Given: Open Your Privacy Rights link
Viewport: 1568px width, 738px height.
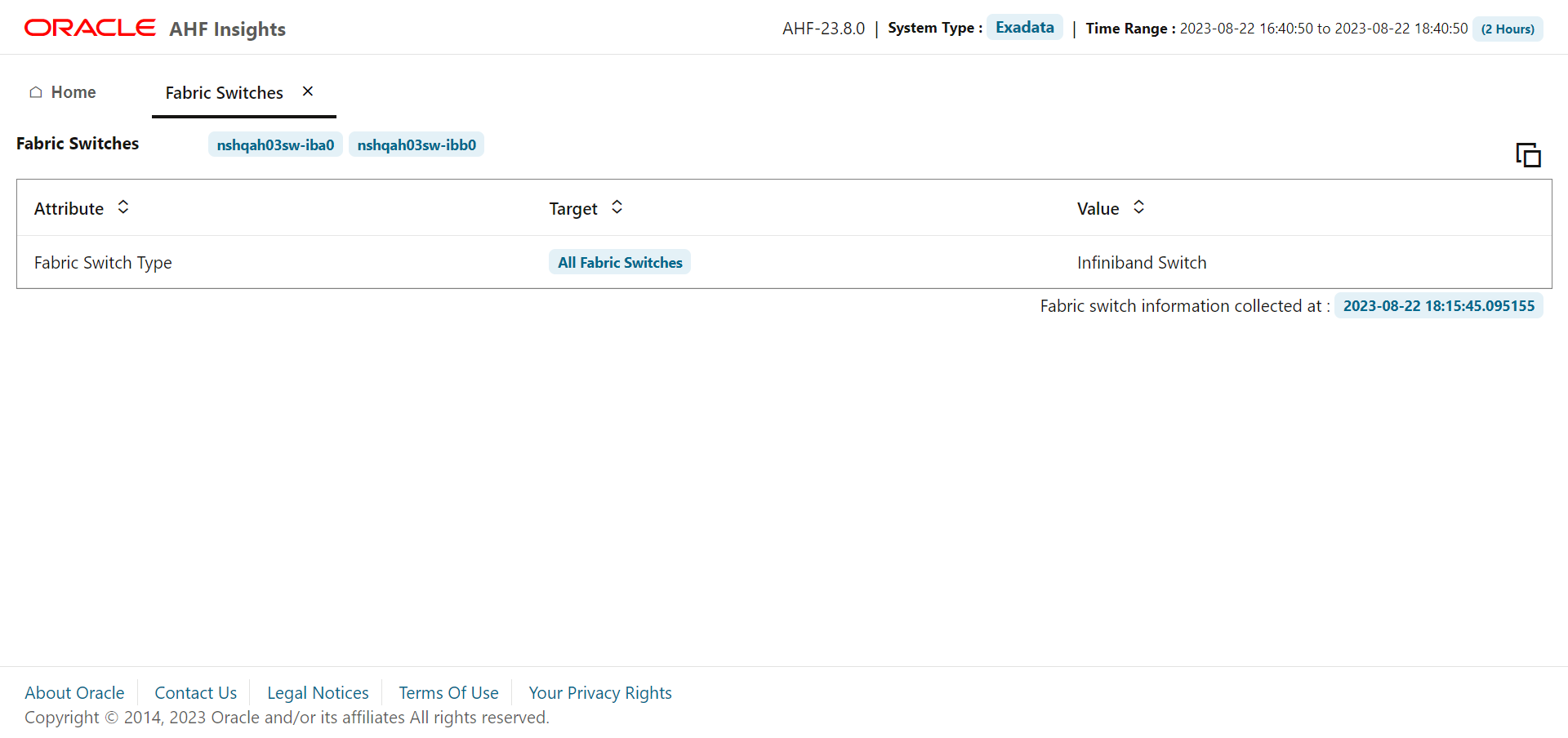Looking at the screenshot, I should (600, 692).
